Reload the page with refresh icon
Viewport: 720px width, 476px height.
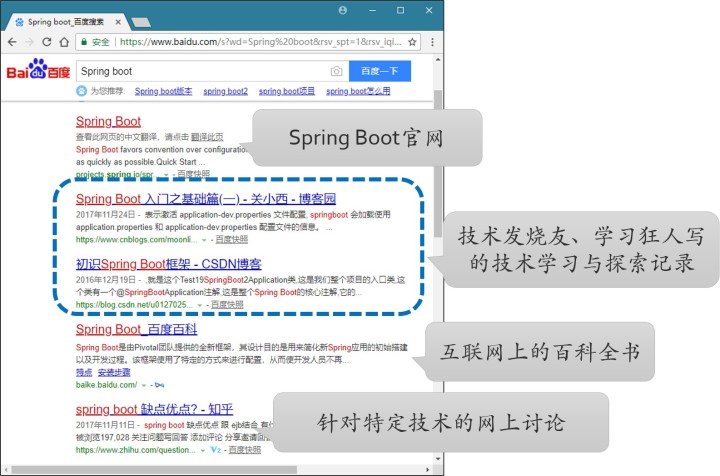47,42
